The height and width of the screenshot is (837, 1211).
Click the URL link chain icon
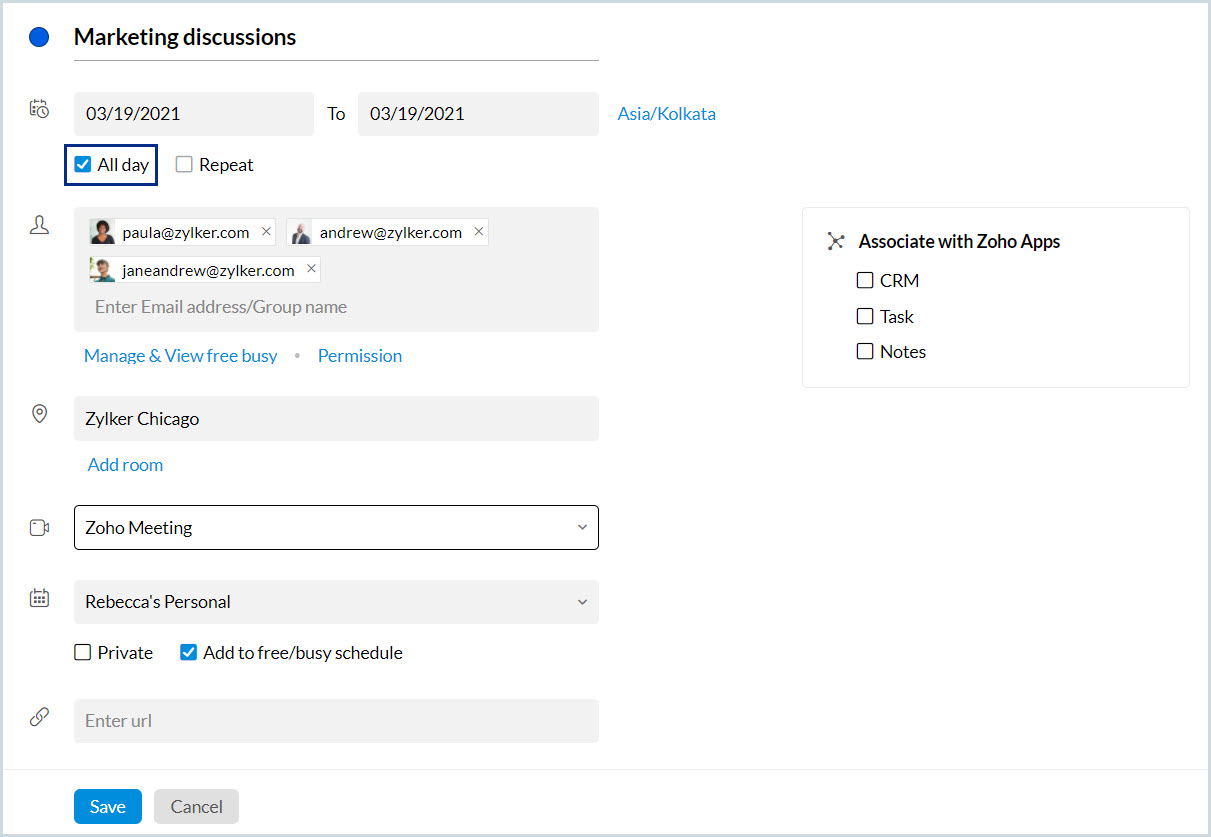pos(39,716)
